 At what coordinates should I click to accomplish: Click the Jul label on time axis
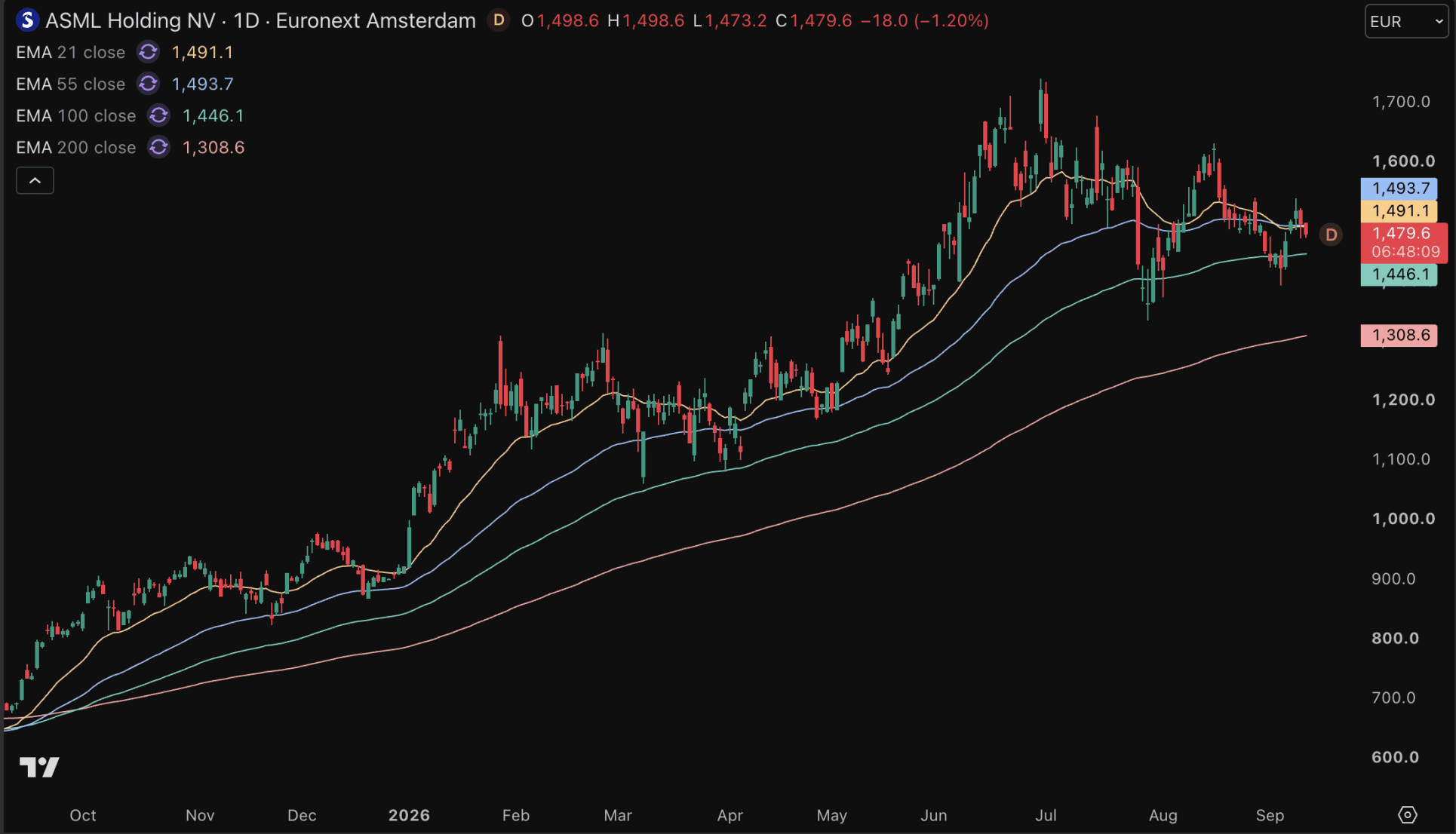coord(1046,815)
